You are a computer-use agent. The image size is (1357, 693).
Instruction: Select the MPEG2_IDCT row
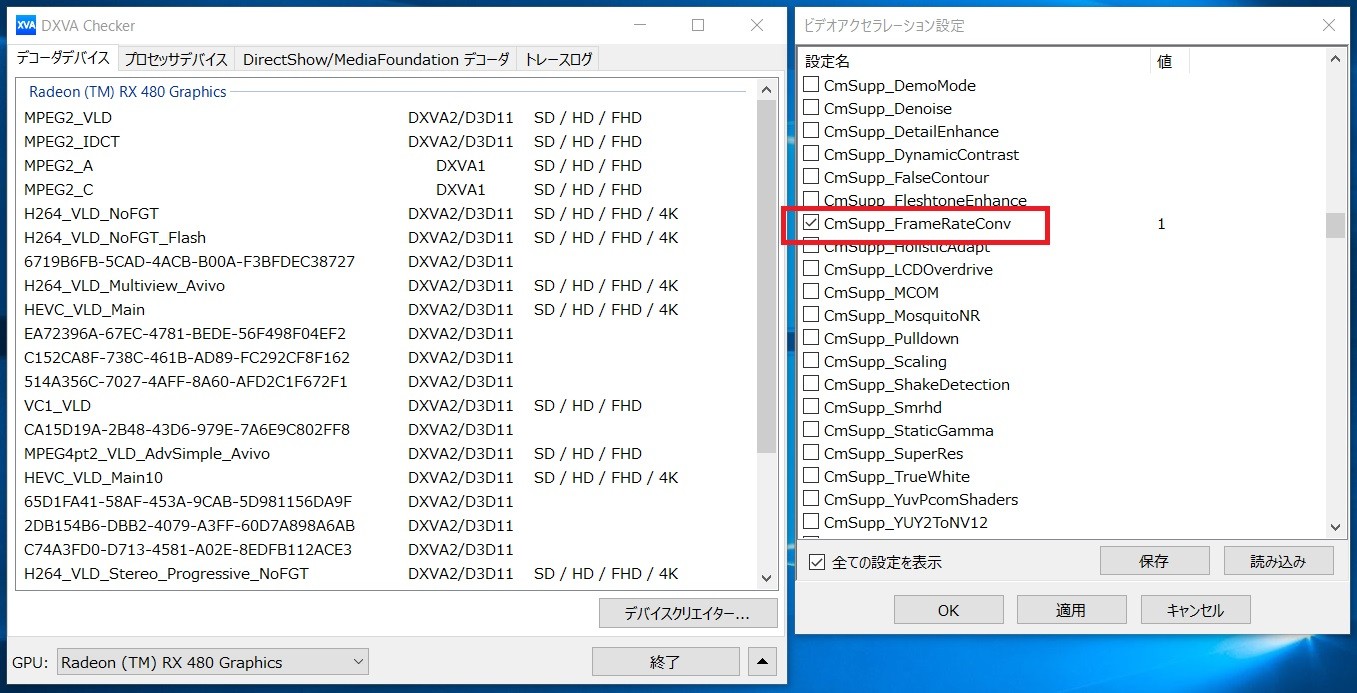[x=387, y=141]
